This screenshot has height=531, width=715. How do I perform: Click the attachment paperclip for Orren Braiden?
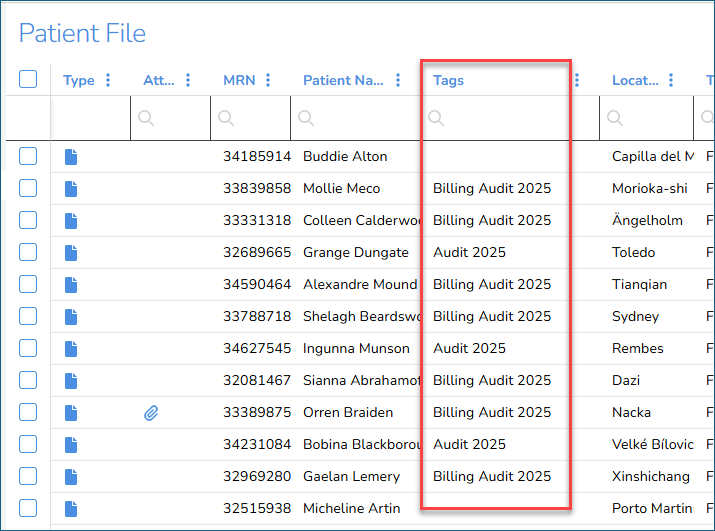tap(151, 412)
